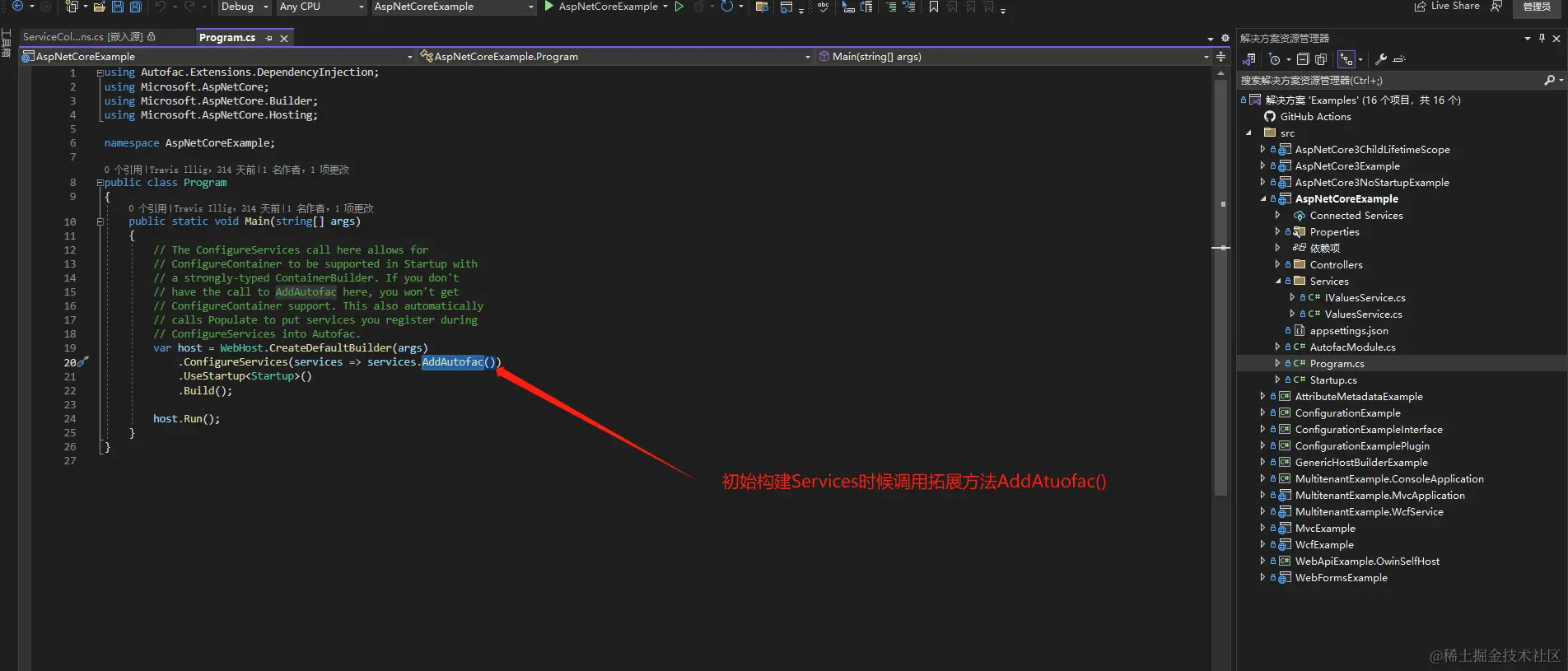This screenshot has height=671, width=1568.
Task: Collapse the Program class code block
Action: [100, 183]
